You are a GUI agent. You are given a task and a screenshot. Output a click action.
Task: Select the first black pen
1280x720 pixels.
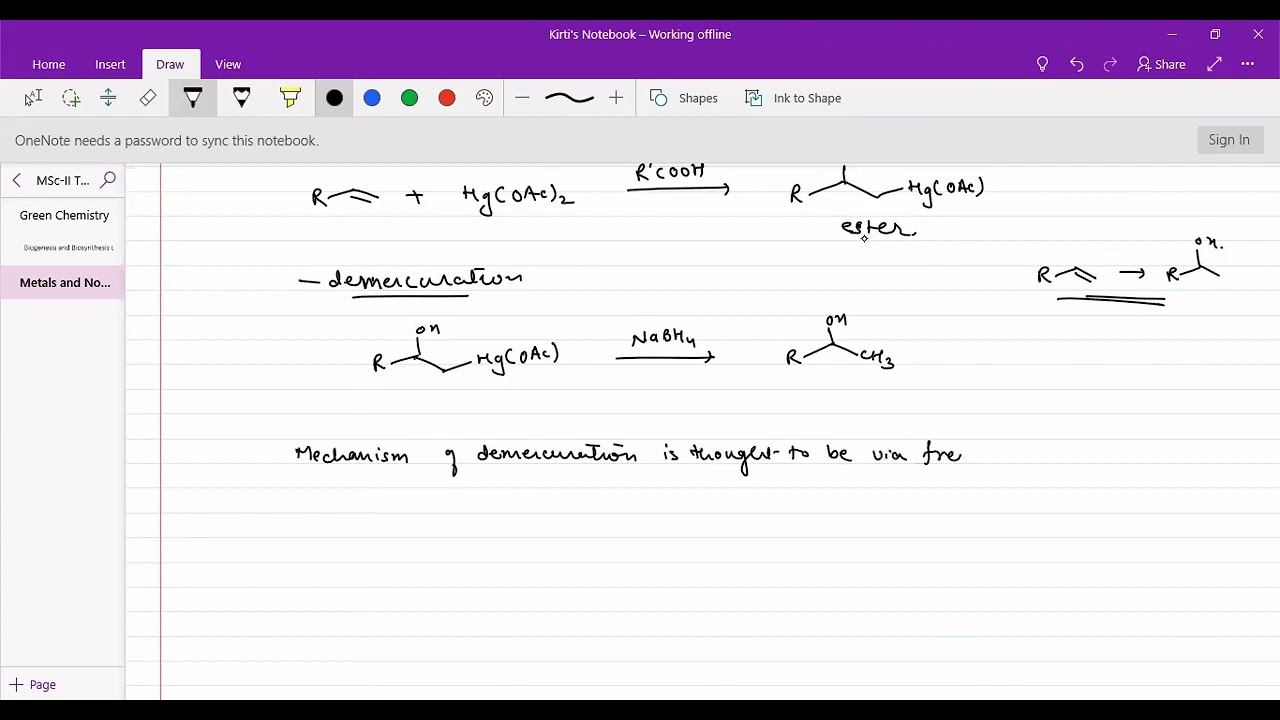tap(193, 98)
